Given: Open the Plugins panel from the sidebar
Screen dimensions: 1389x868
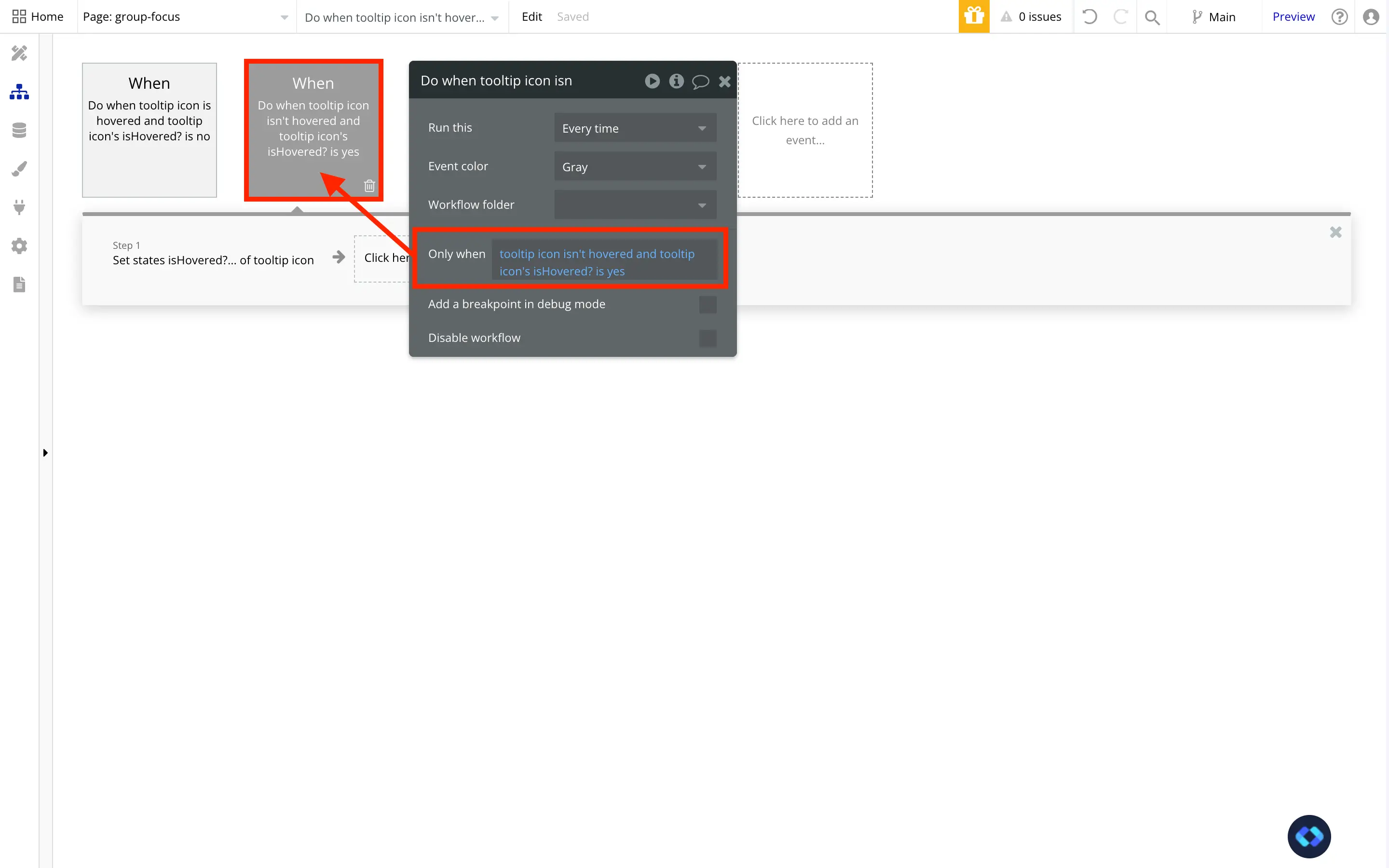Looking at the screenshot, I should [19, 207].
